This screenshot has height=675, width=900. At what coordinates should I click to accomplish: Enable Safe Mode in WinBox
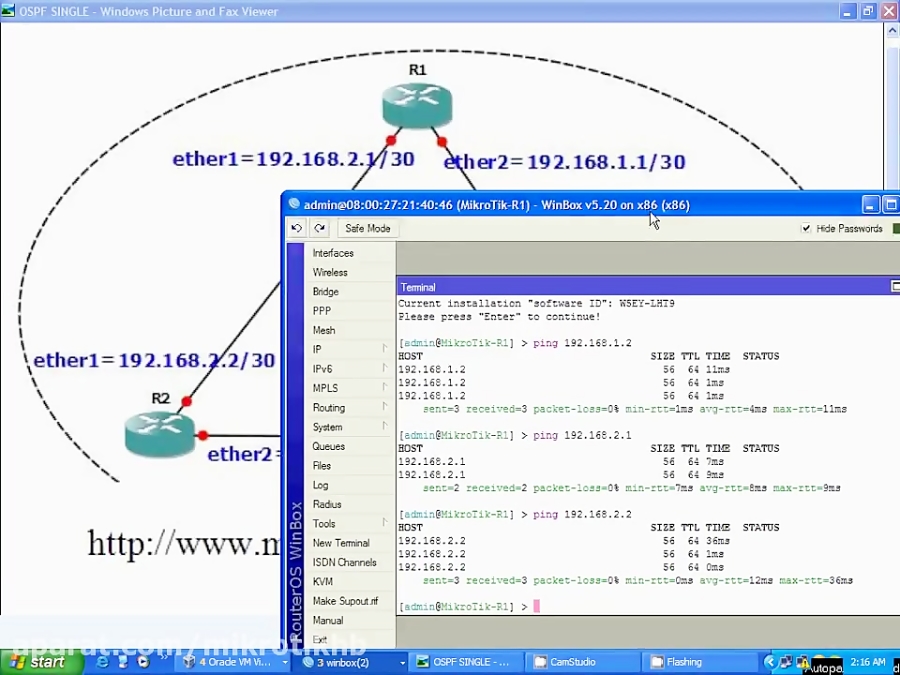click(367, 228)
